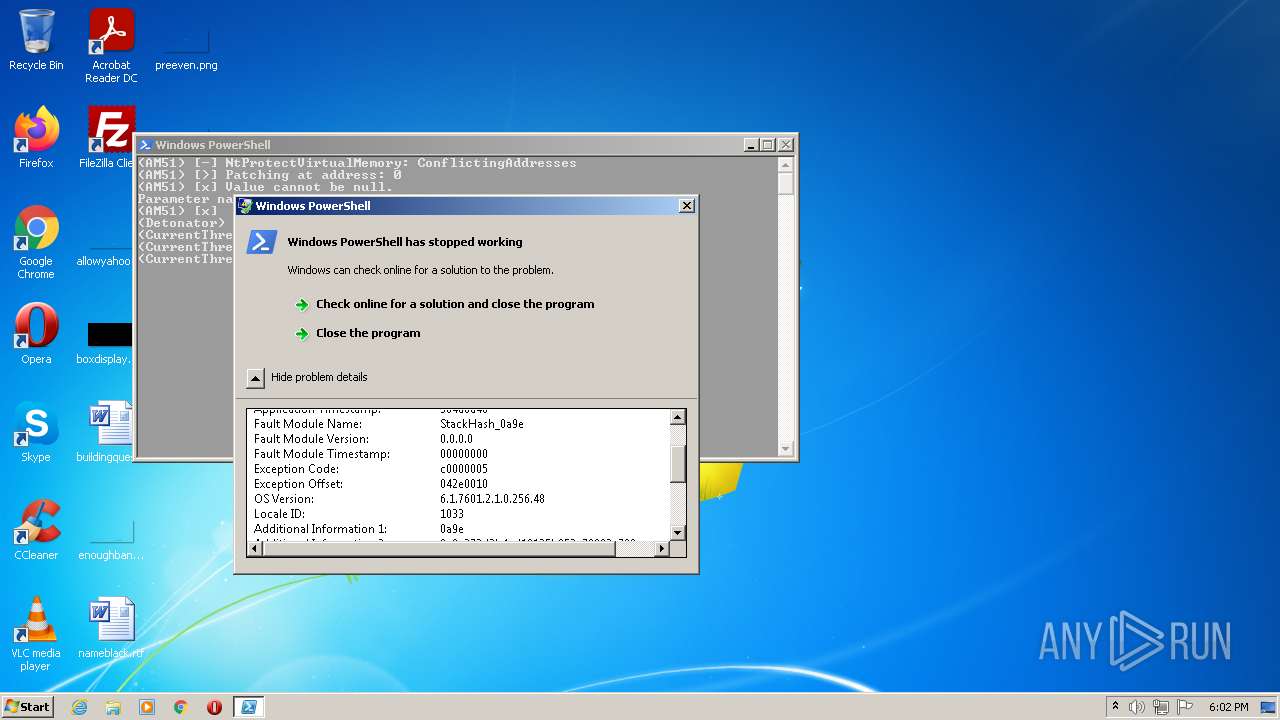The width and height of the screenshot is (1280, 720).
Task: Click the NtProtectVirtualMemory console line
Action: tap(357, 163)
